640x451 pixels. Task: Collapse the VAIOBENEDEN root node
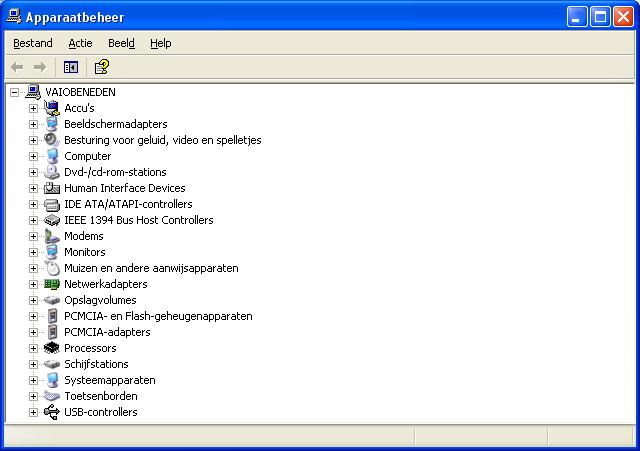coord(14,92)
